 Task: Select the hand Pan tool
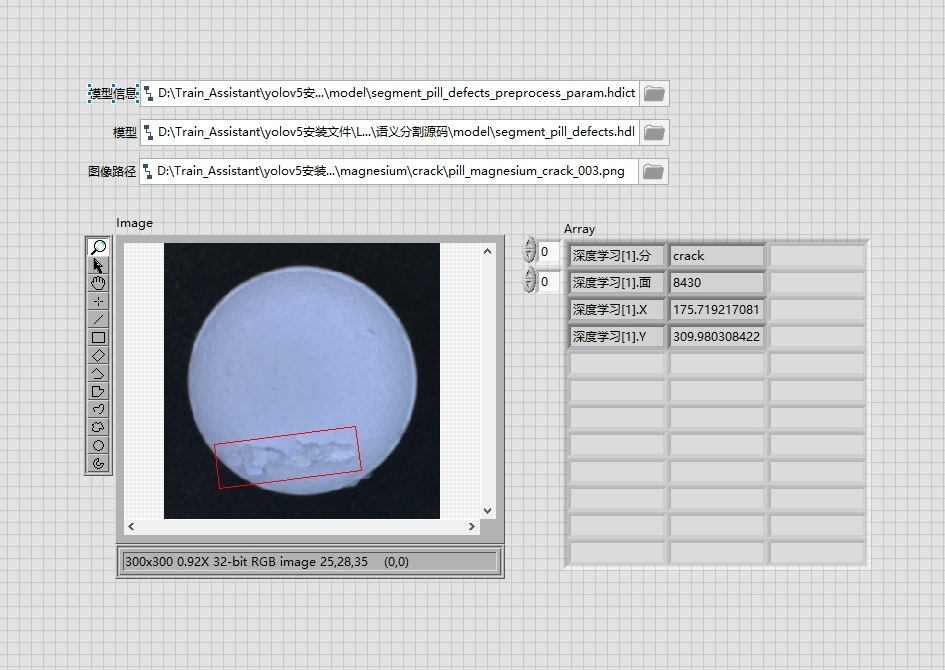[x=98, y=283]
